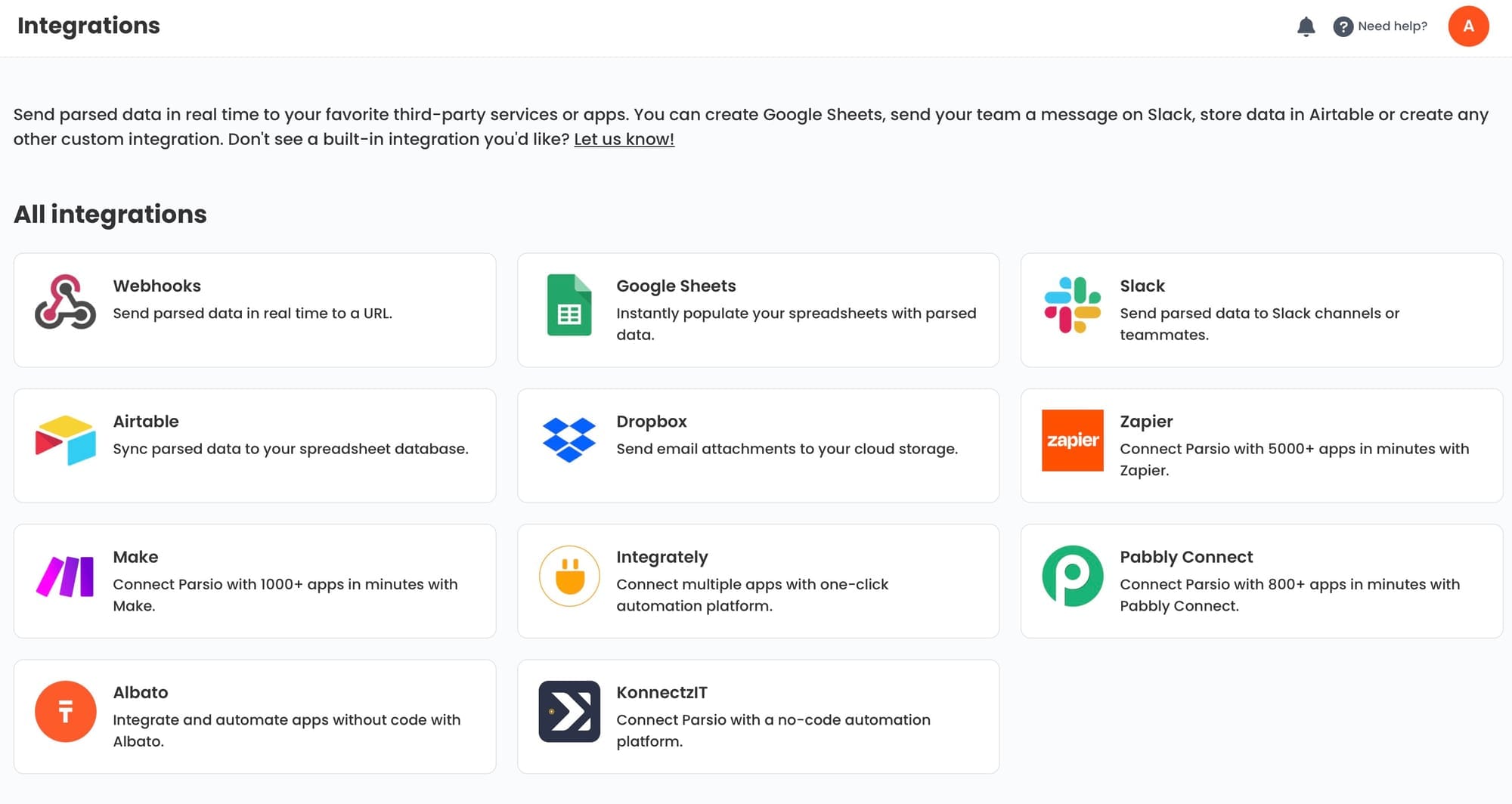
Task: Select the Webhooks integration title
Action: (x=156, y=286)
